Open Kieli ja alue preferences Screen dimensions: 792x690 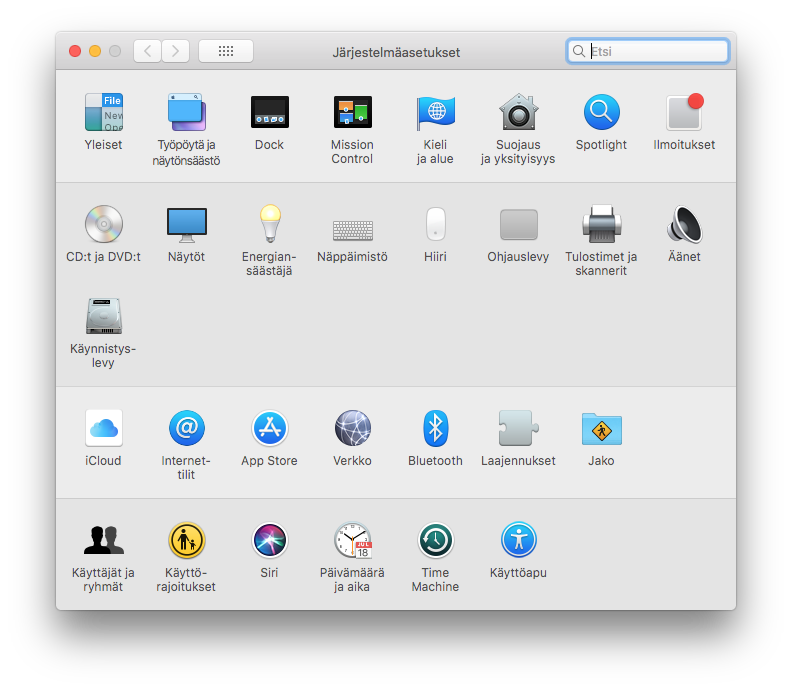(435, 113)
